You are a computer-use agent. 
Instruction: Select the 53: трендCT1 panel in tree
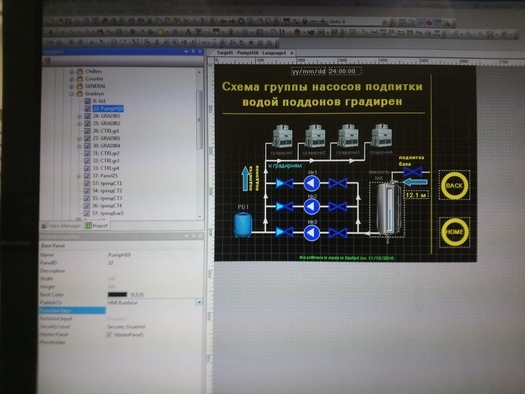click(x=107, y=183)
